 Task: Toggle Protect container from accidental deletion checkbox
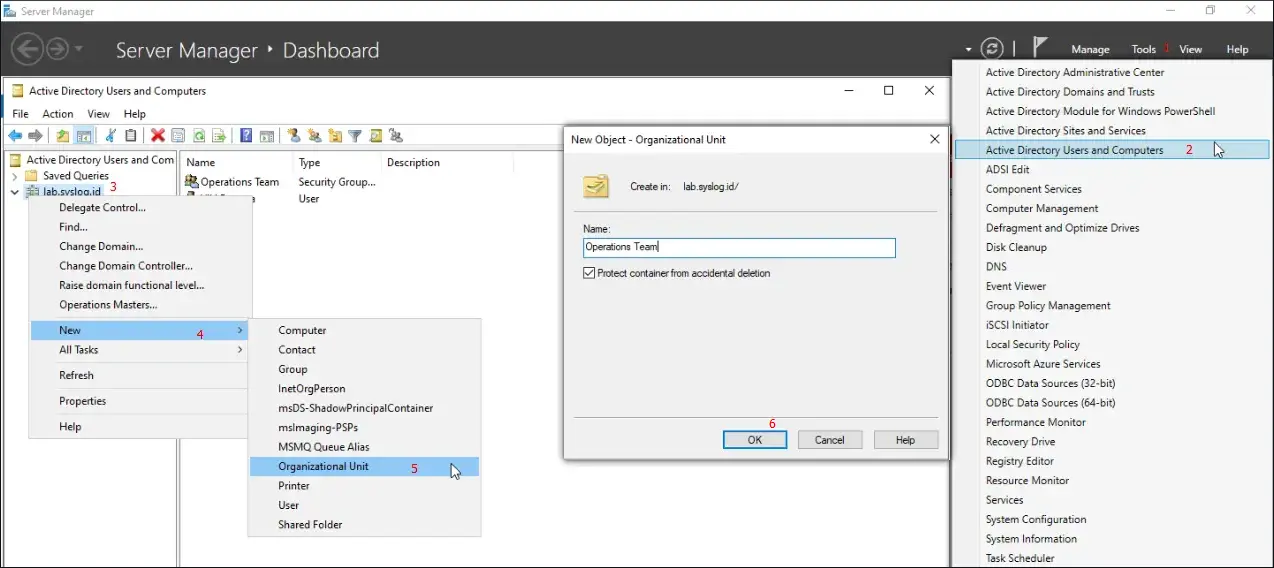tap(589, 273)
